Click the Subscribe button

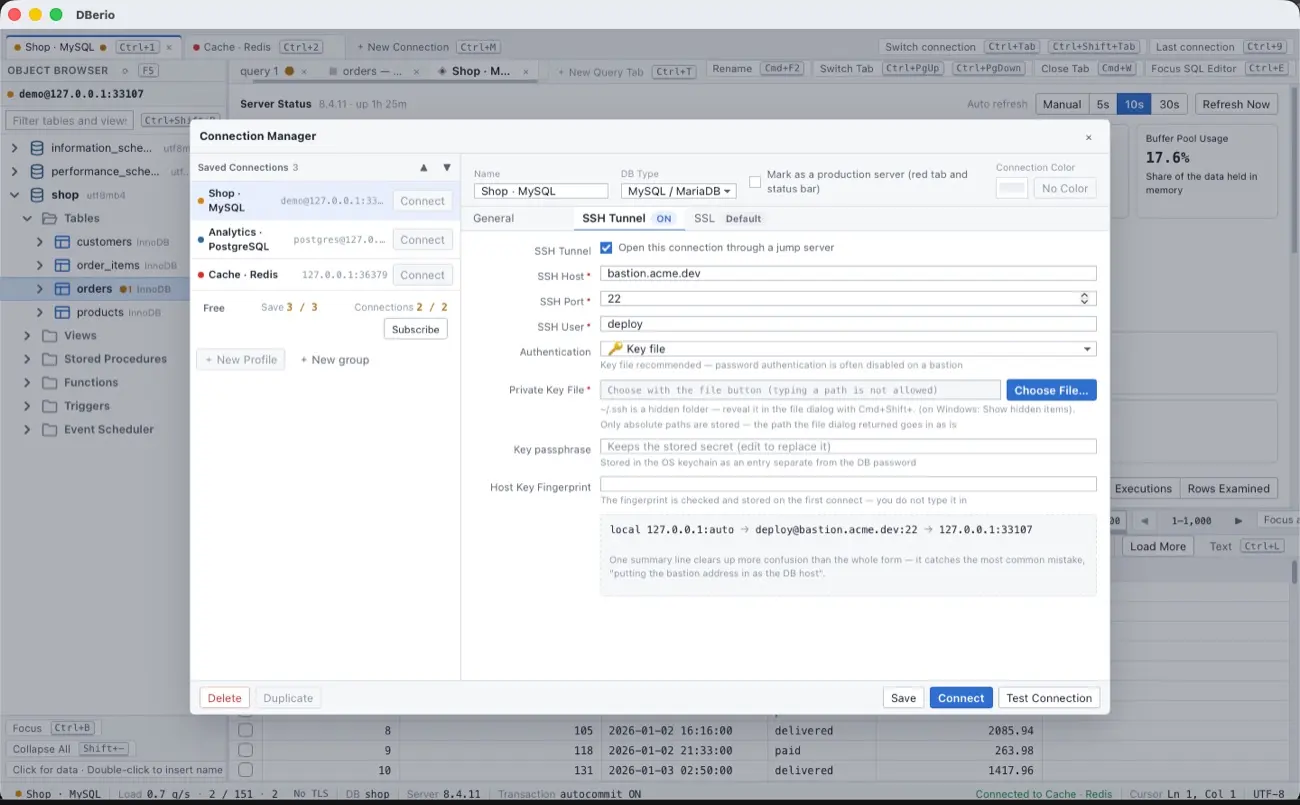tap(415, 329)
